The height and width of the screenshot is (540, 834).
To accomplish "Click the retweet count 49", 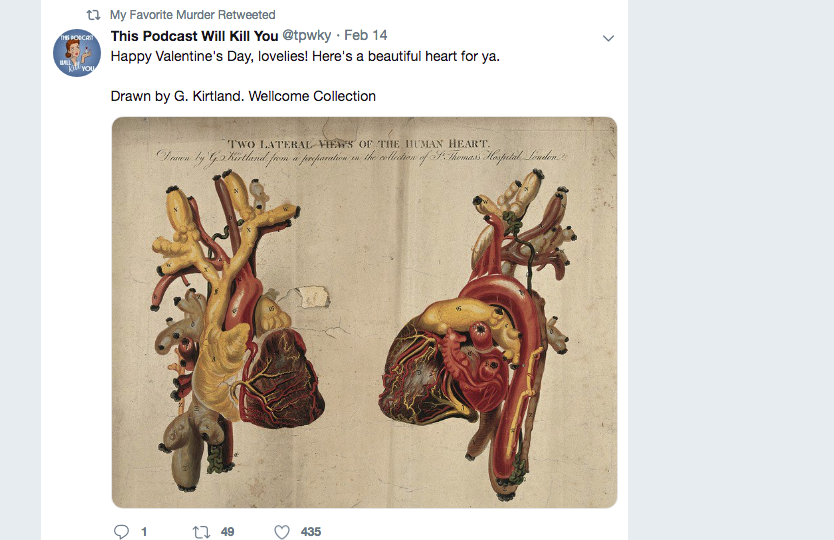I will [227, 532].
